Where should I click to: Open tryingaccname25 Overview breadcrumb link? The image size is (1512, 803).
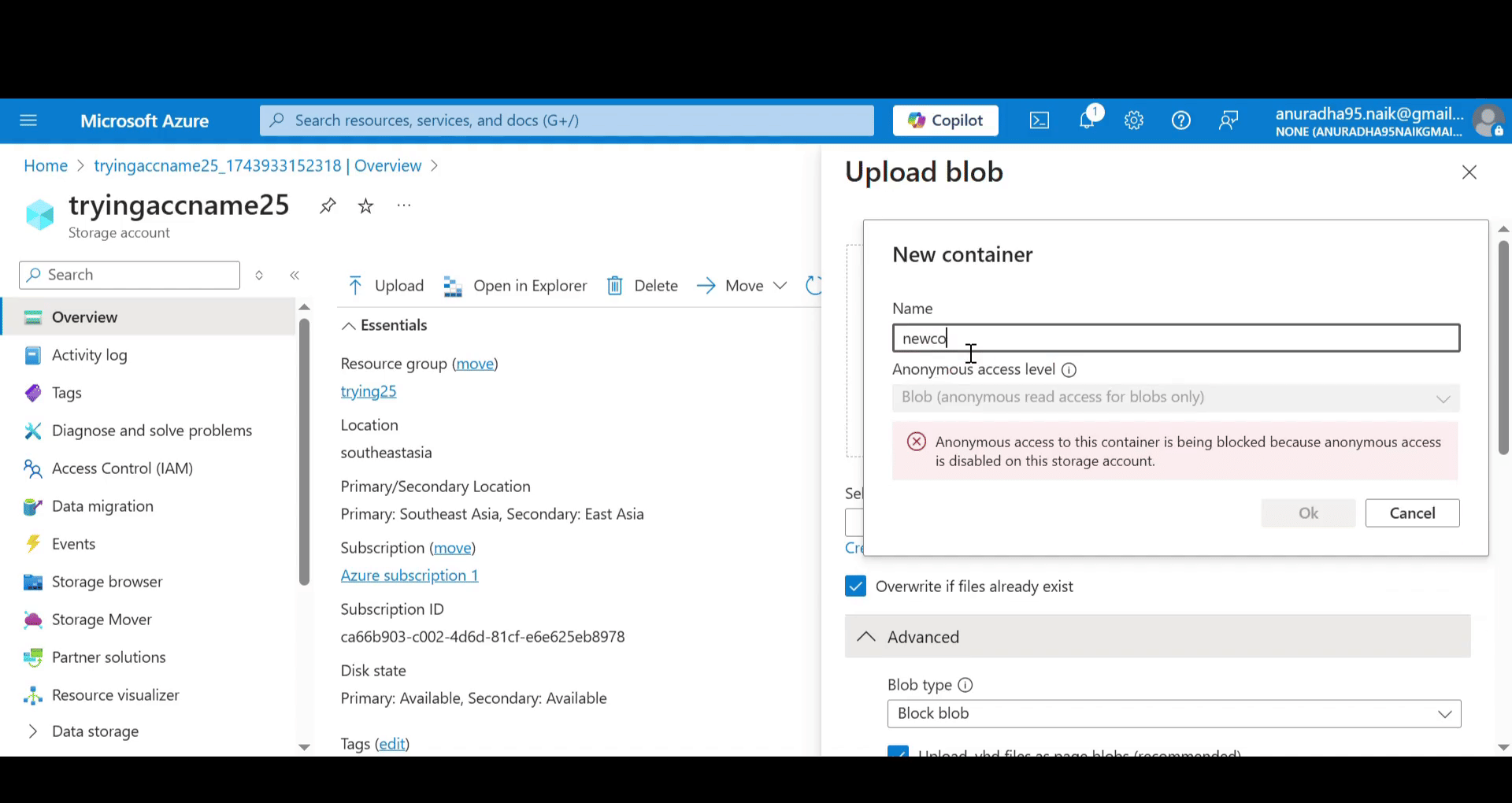258,166
